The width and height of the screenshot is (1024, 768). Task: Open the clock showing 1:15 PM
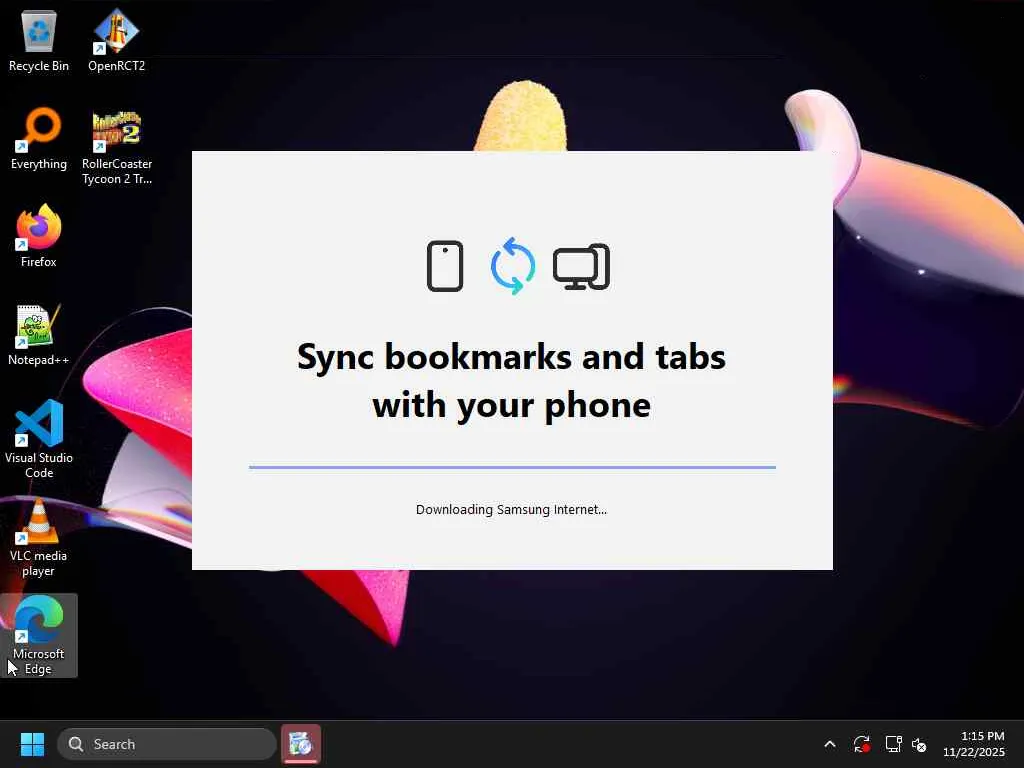(974, 744)
